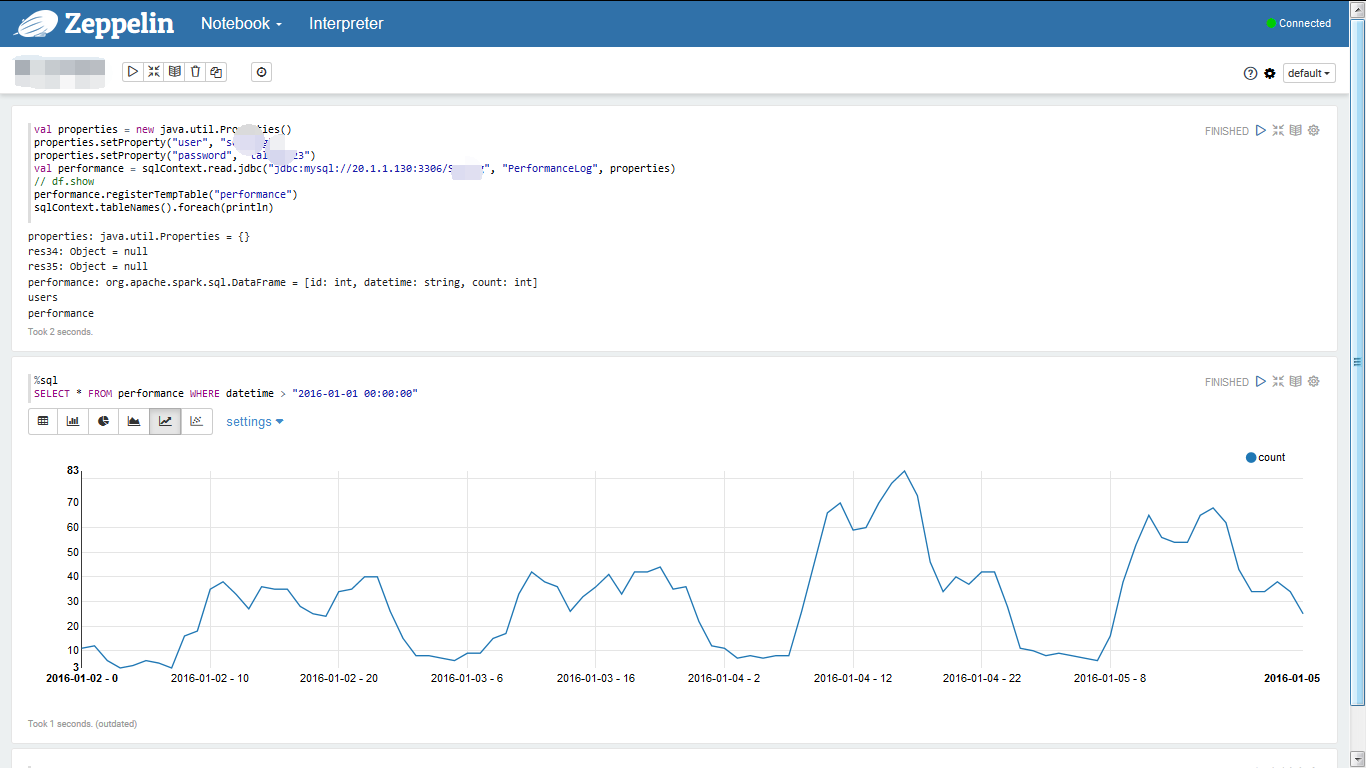Run all paragraphs in the notebook
Screen dimensions: 1366x768
coord(133,71)
